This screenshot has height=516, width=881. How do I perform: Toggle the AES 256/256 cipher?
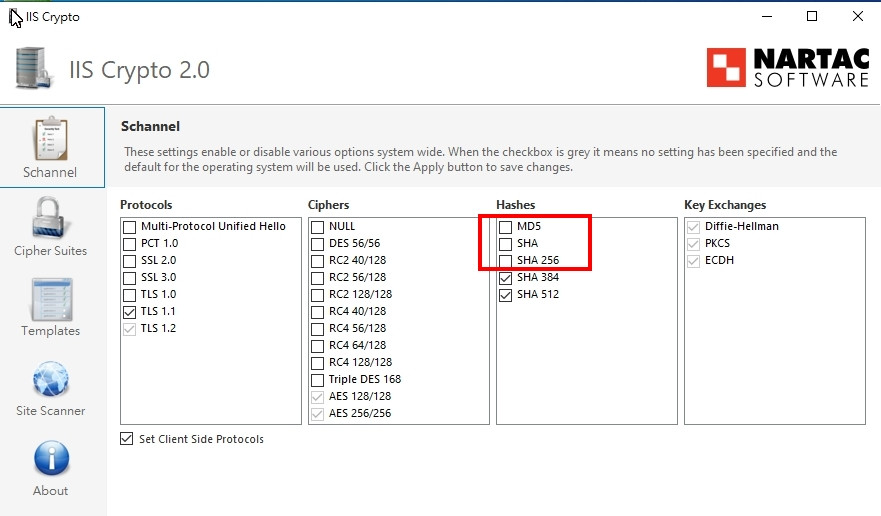[317, 414]
